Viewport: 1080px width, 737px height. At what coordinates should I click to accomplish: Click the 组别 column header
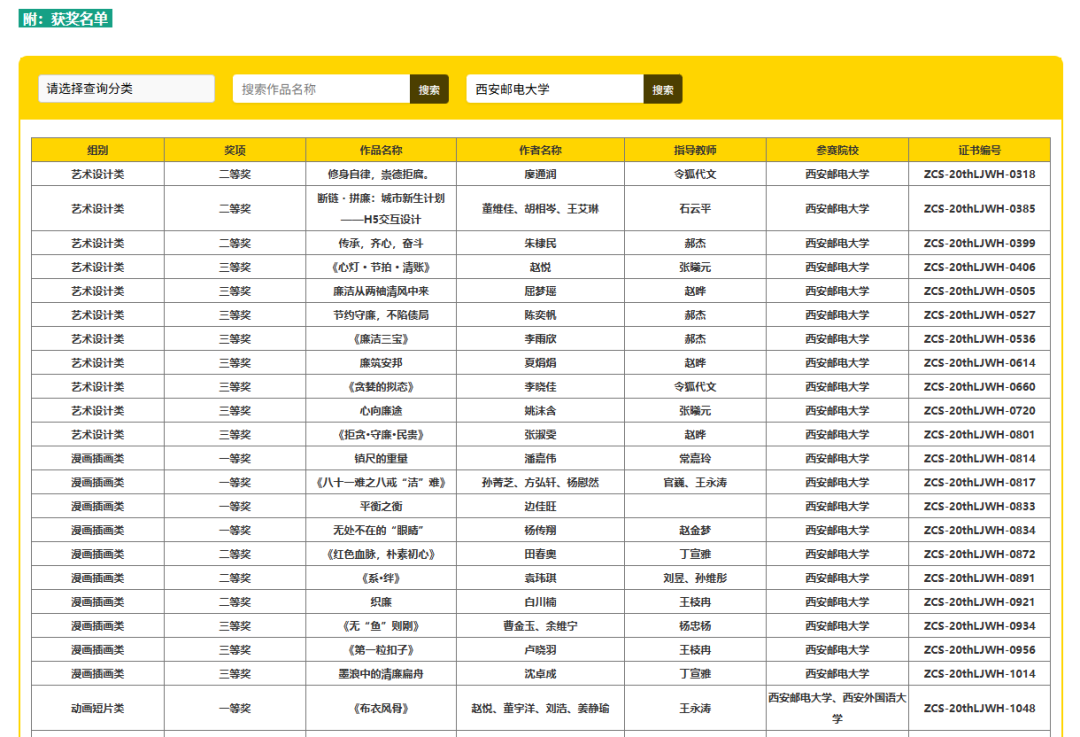point(98,150)
